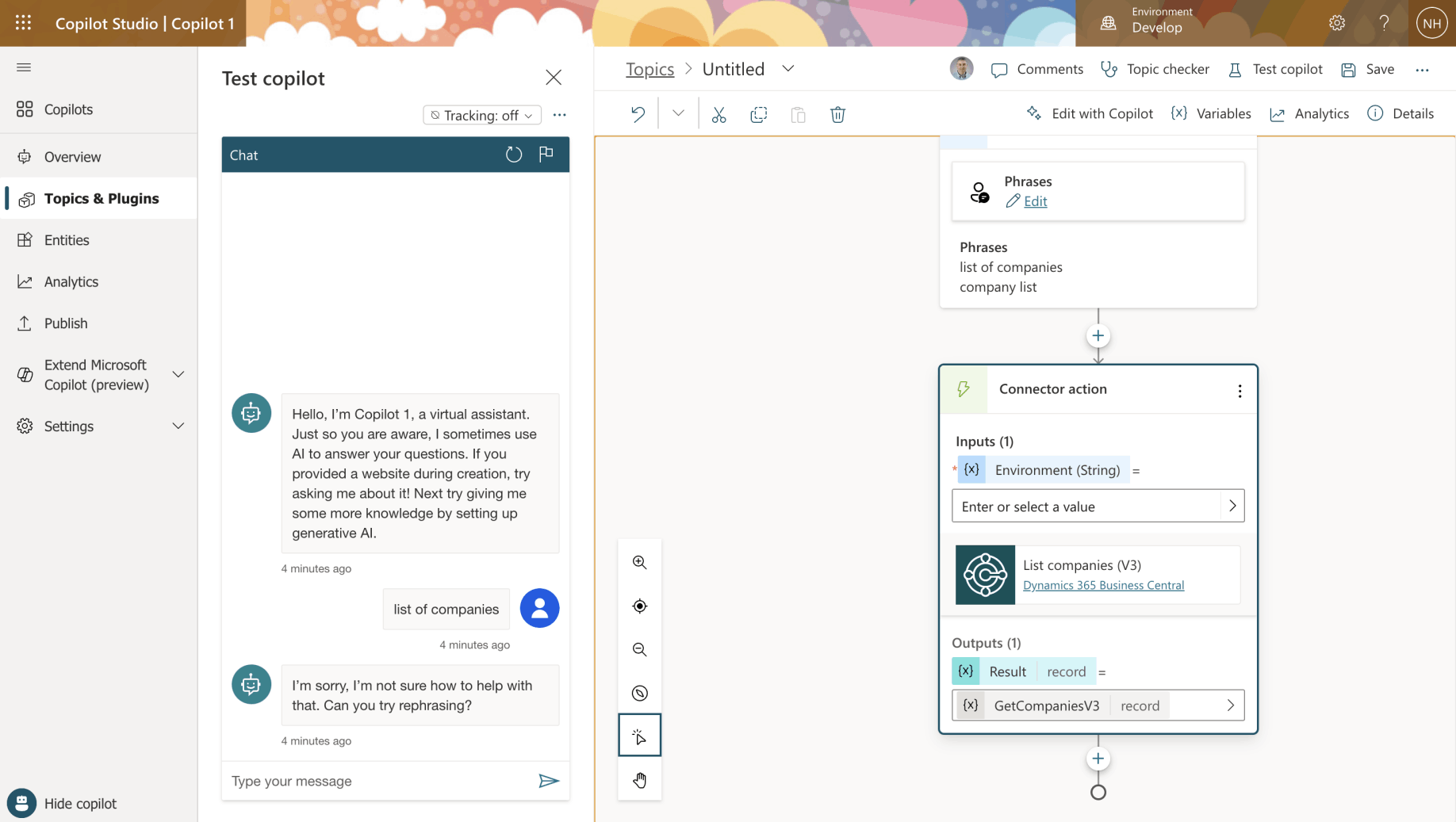The height and width of the screenshot is (822, 1456).
Task: Activate the select pointer tool
Action: click(639, 736)
